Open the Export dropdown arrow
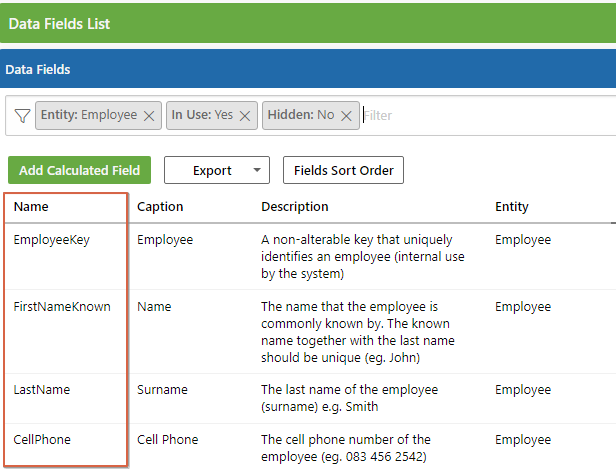 (257, 170)
